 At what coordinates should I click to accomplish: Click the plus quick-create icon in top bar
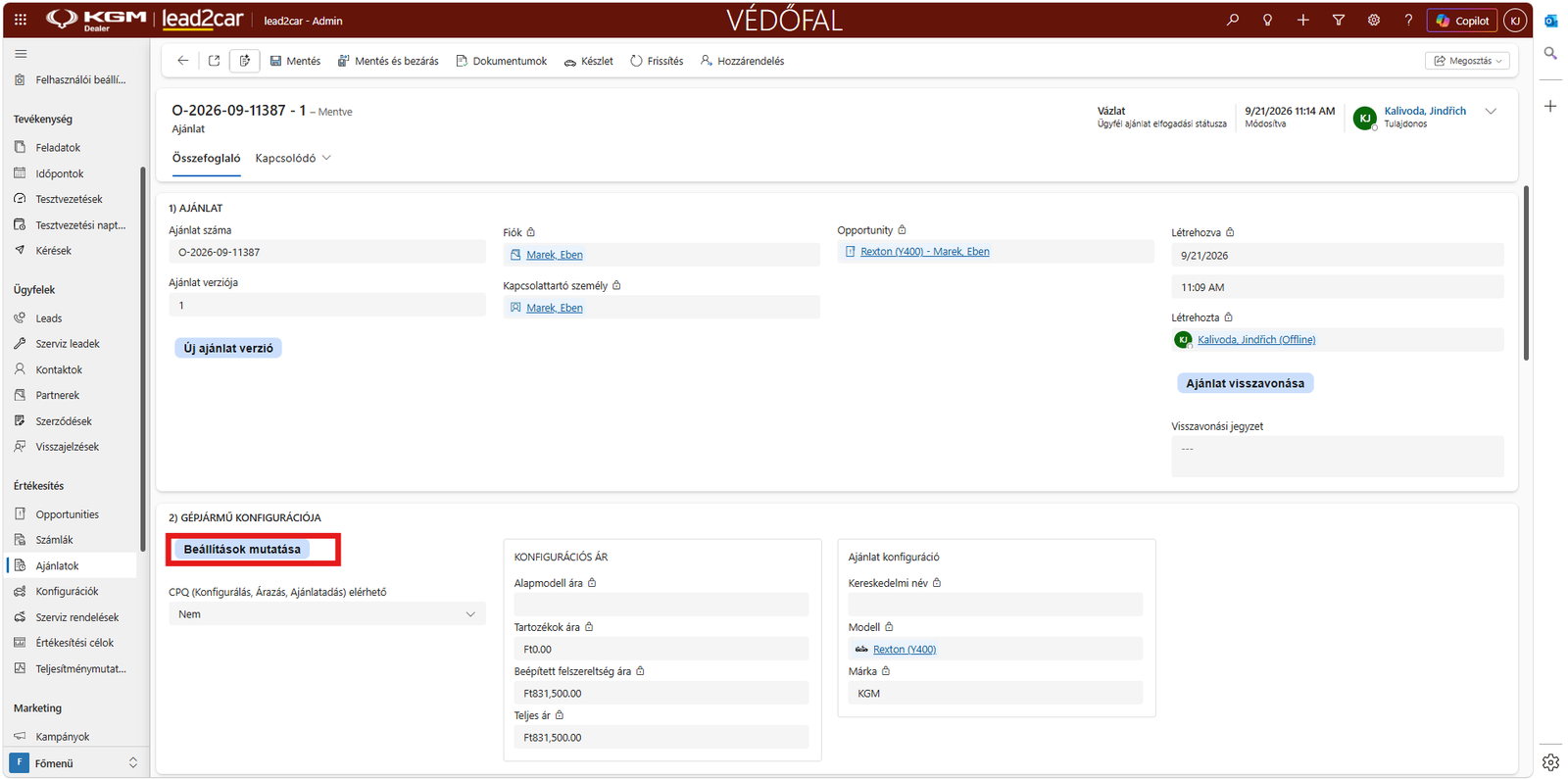click(x=1303, y=20)
